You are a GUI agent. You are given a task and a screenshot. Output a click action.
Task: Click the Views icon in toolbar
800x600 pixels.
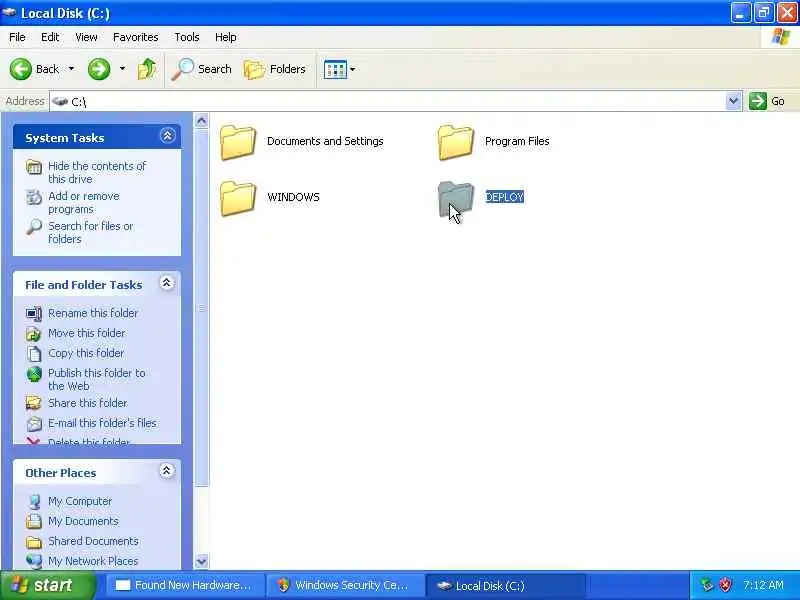click(x=335, y=69)
